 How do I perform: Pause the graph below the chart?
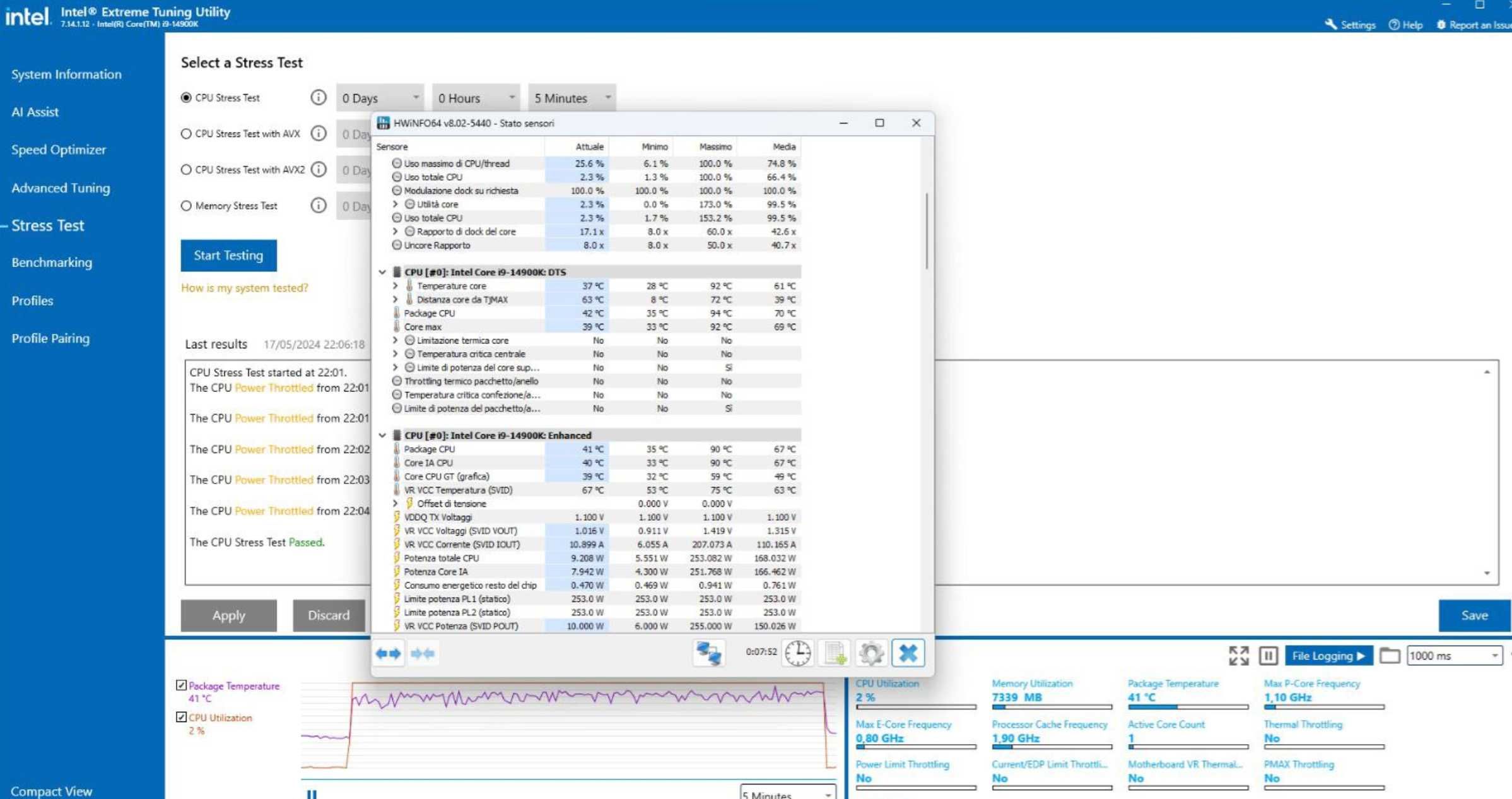[x=312, y=794]
